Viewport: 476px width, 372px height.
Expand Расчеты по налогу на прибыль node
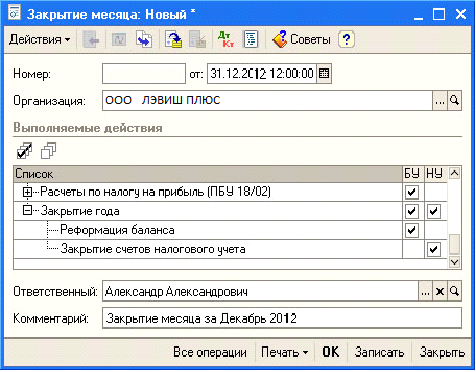click(x=27, y=192)
